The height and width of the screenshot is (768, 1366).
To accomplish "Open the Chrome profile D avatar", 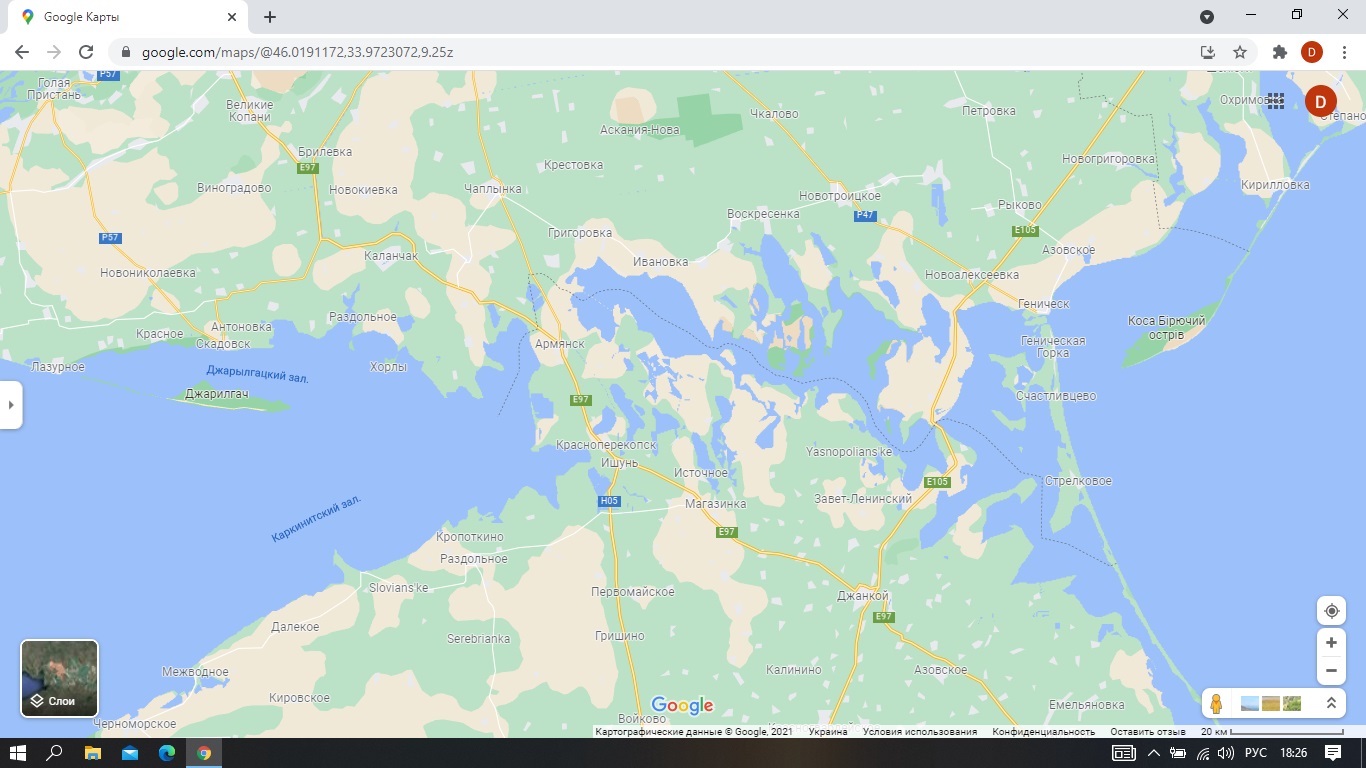I will click(x=1311, y=52).
